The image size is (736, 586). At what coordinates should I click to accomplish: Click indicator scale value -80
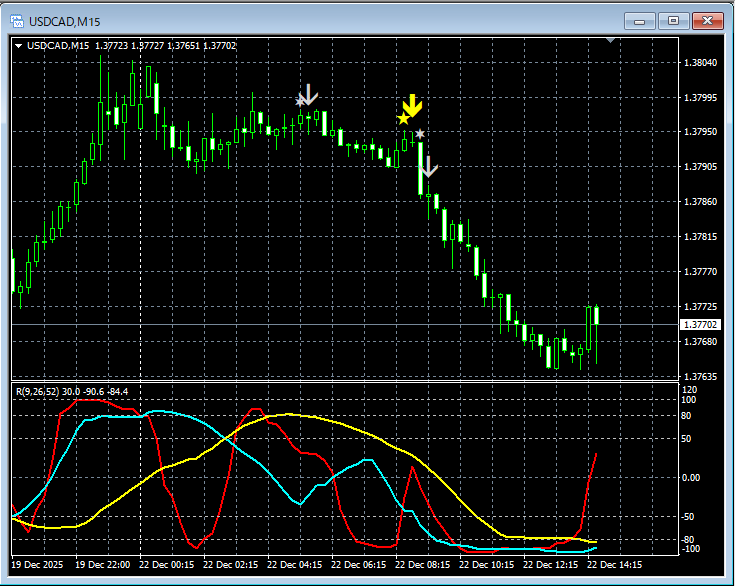(x=688, y=540)
